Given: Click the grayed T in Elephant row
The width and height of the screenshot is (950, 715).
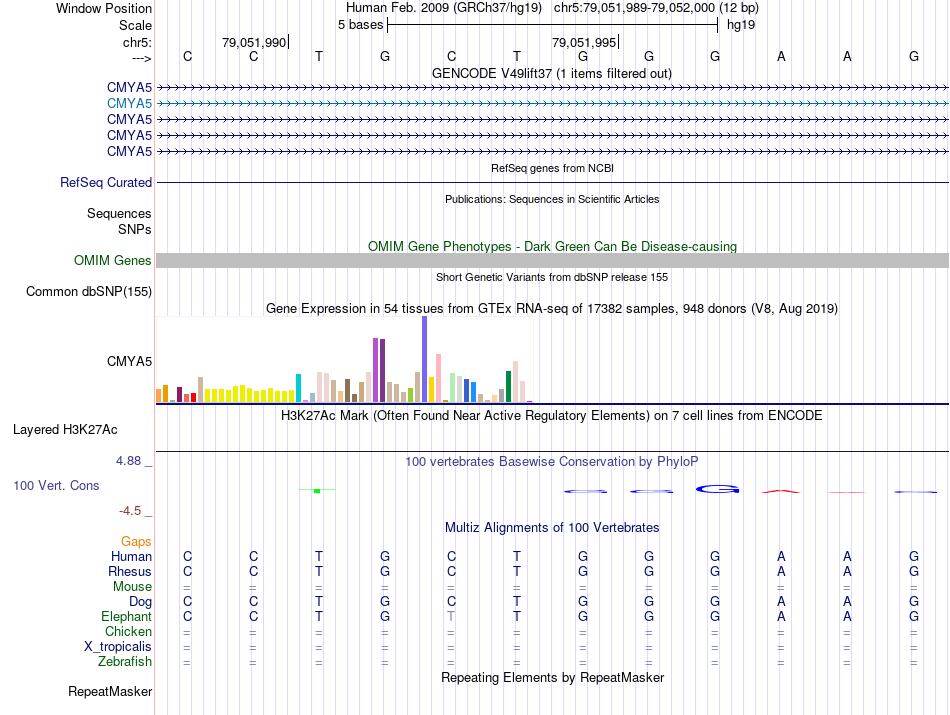Looking at the screenshot, I should [x=451, y=616].
